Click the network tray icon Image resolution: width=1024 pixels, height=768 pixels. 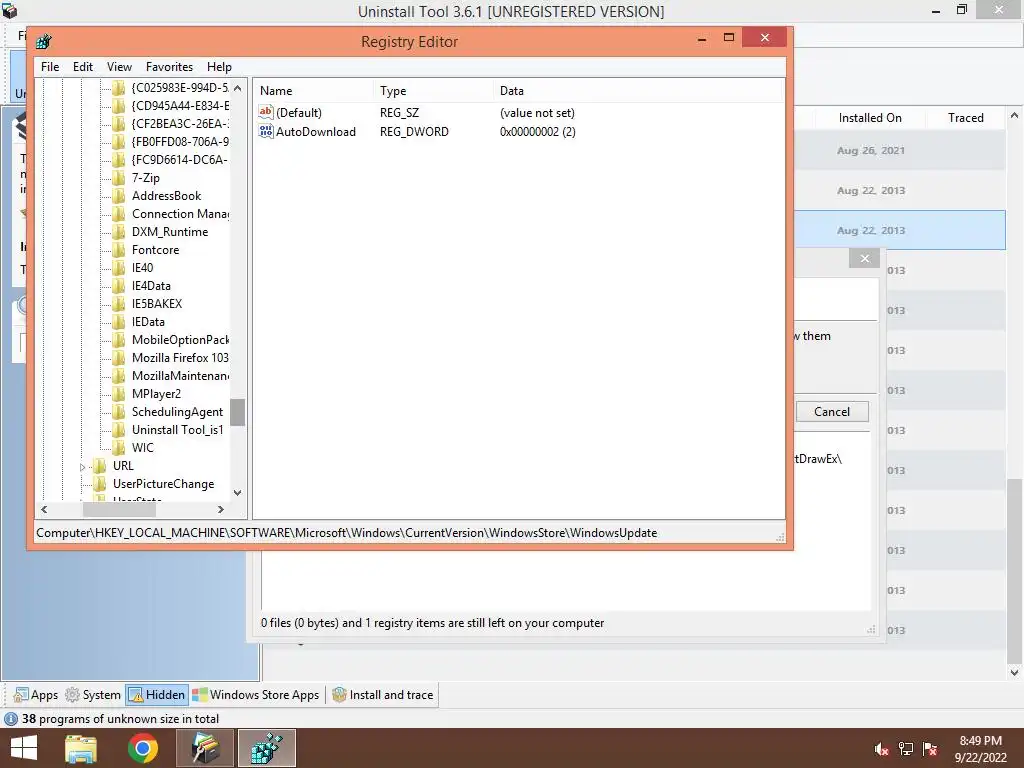pos(906,749)
